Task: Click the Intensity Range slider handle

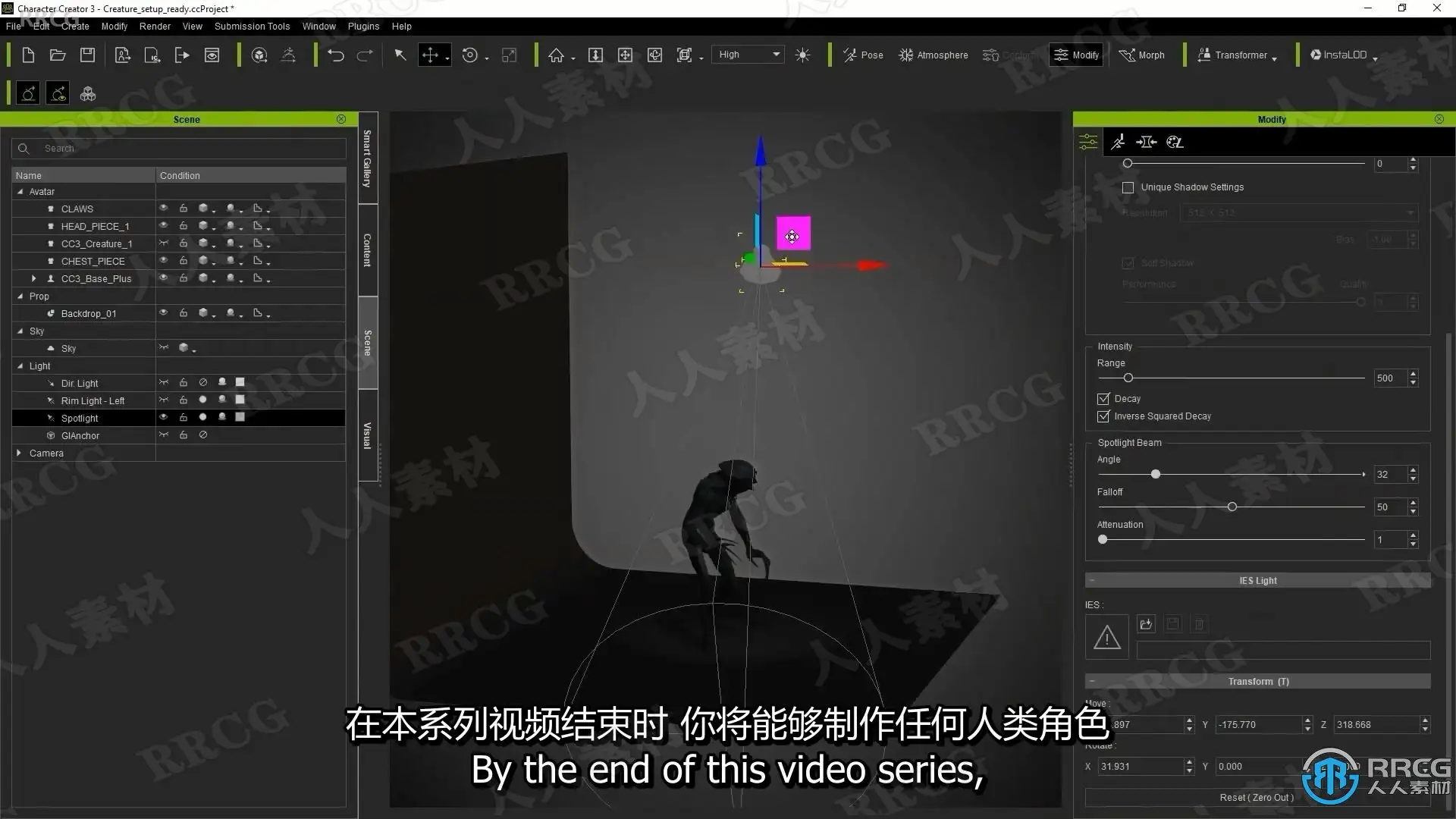Action: coord(1128,378)
